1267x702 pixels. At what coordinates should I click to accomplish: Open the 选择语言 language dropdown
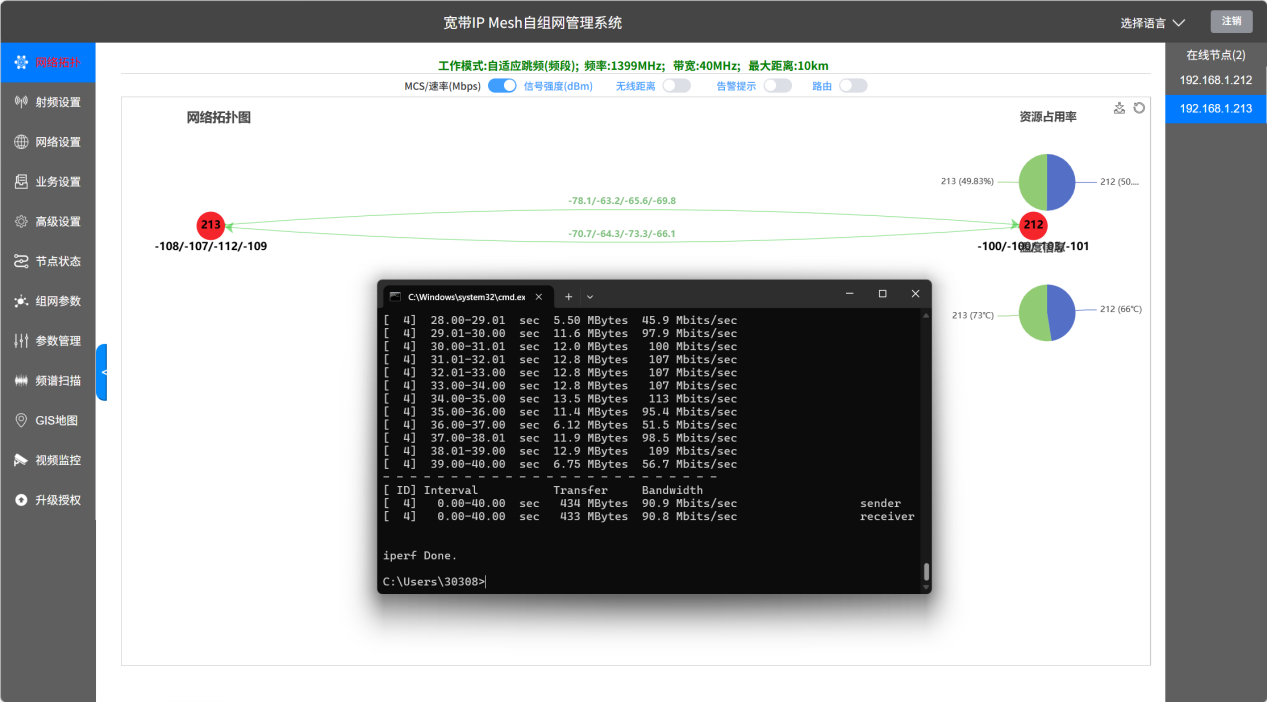pos(1153,22)
